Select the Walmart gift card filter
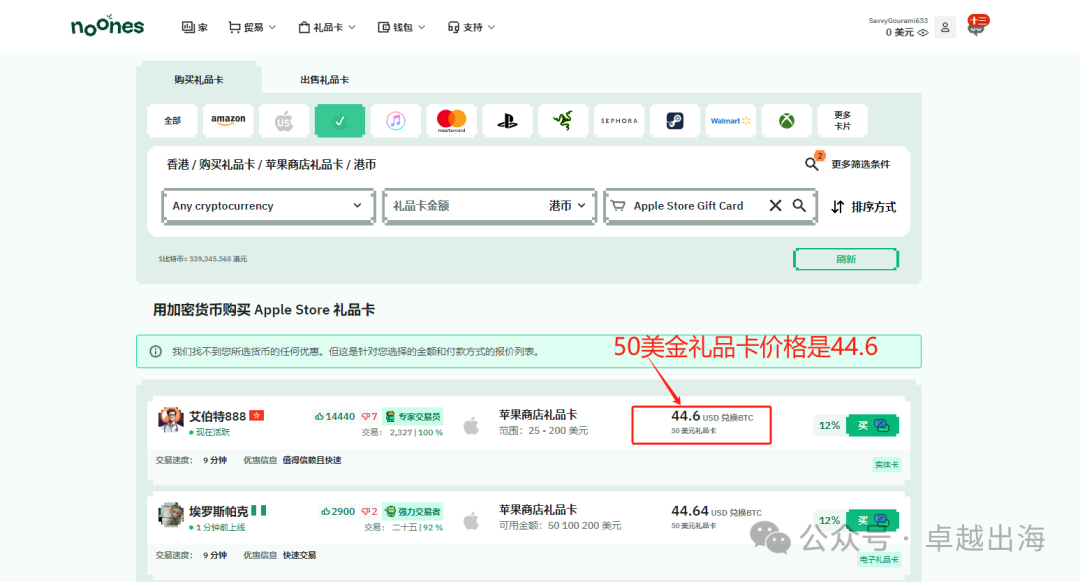The width and height of the screenshot is (1080, 582). pyautogui.click(x=730, y=120)
